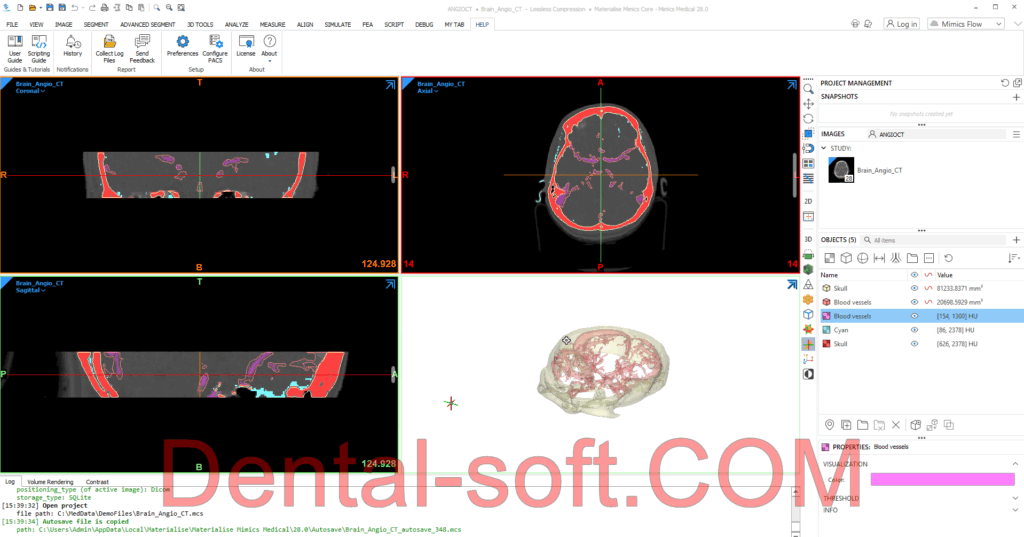This screenshot has height=537, width=1024.
Task: Open the About dropdown
Action: [269, 48]
